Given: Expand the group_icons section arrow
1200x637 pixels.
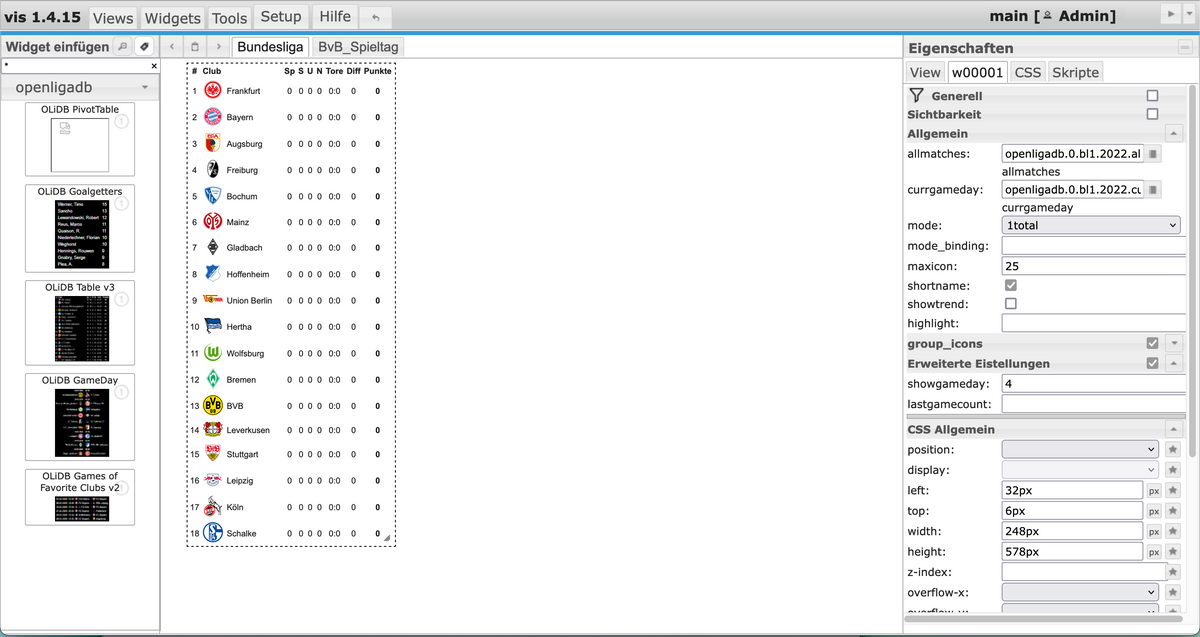Looking at the screenshot, I should (x=1174, y=343).
